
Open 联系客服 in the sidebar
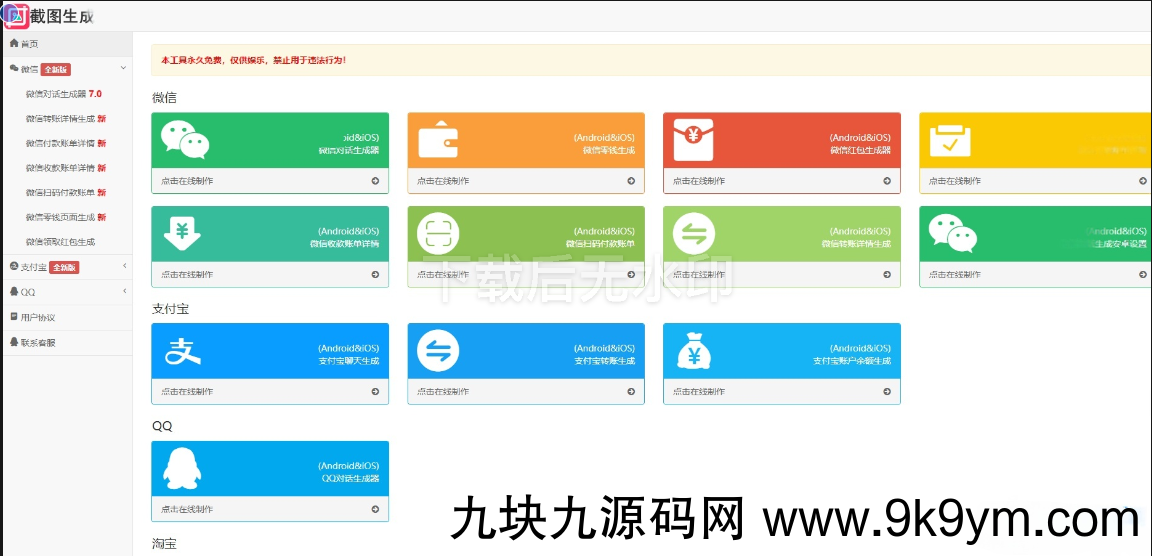tap(37, 342)
